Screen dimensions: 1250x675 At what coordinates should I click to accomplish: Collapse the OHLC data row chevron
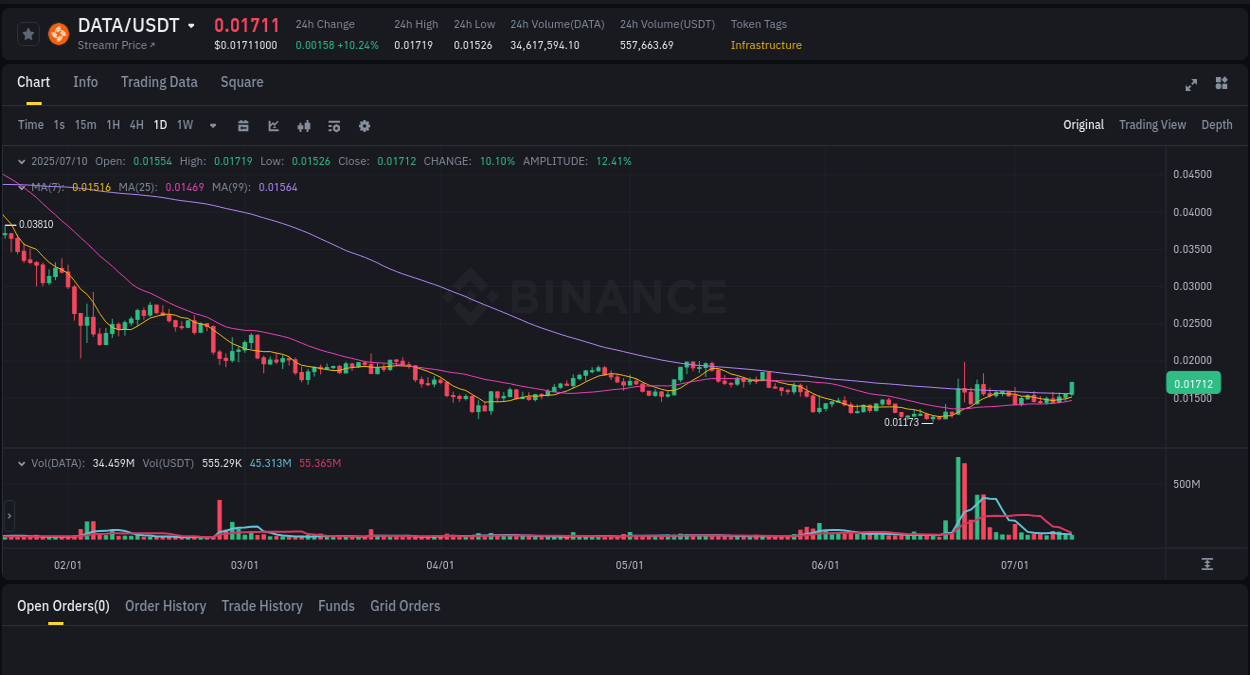22,160
